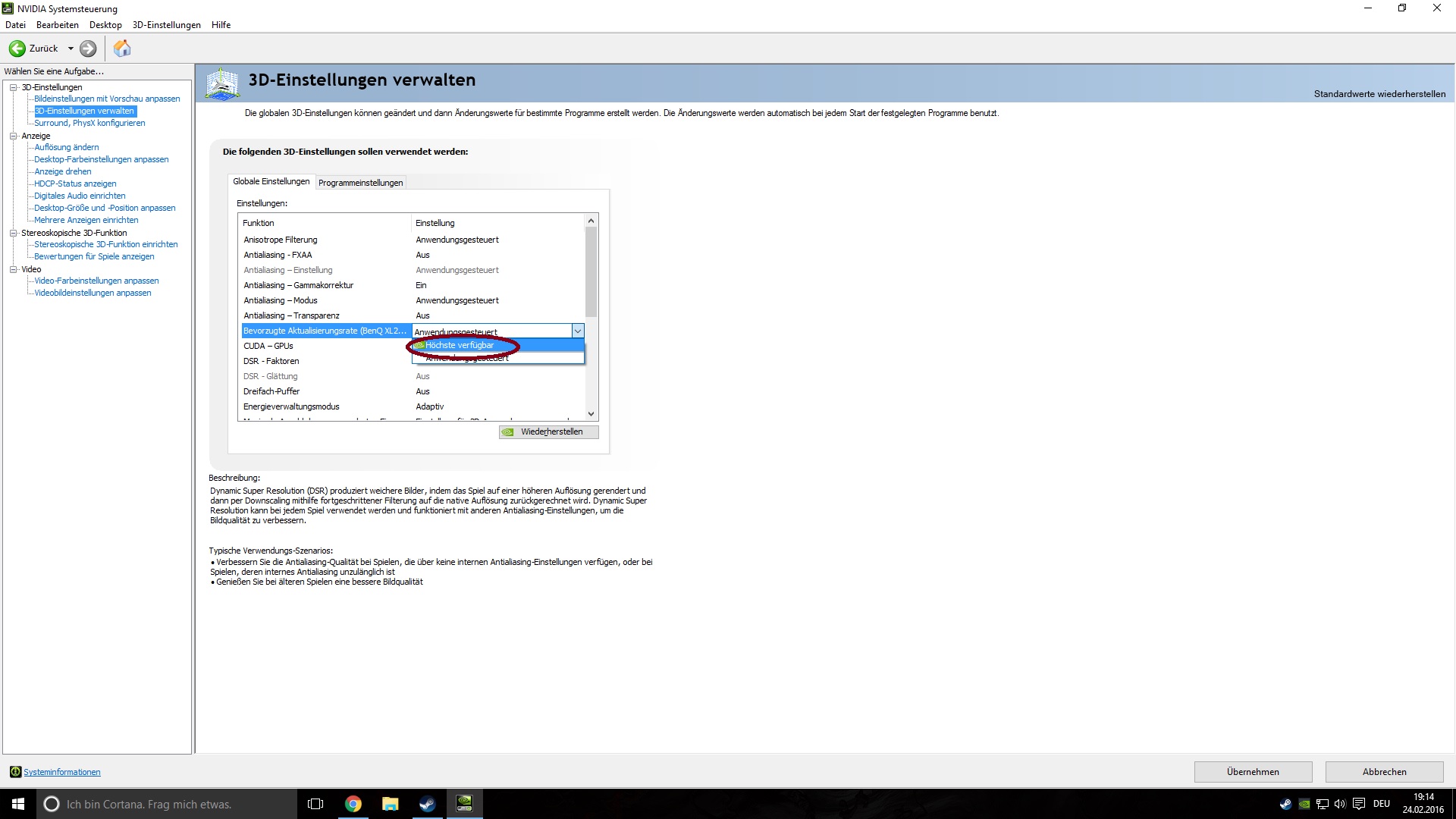
Task: Select Höchste verfügbar option
Action: 460,345
